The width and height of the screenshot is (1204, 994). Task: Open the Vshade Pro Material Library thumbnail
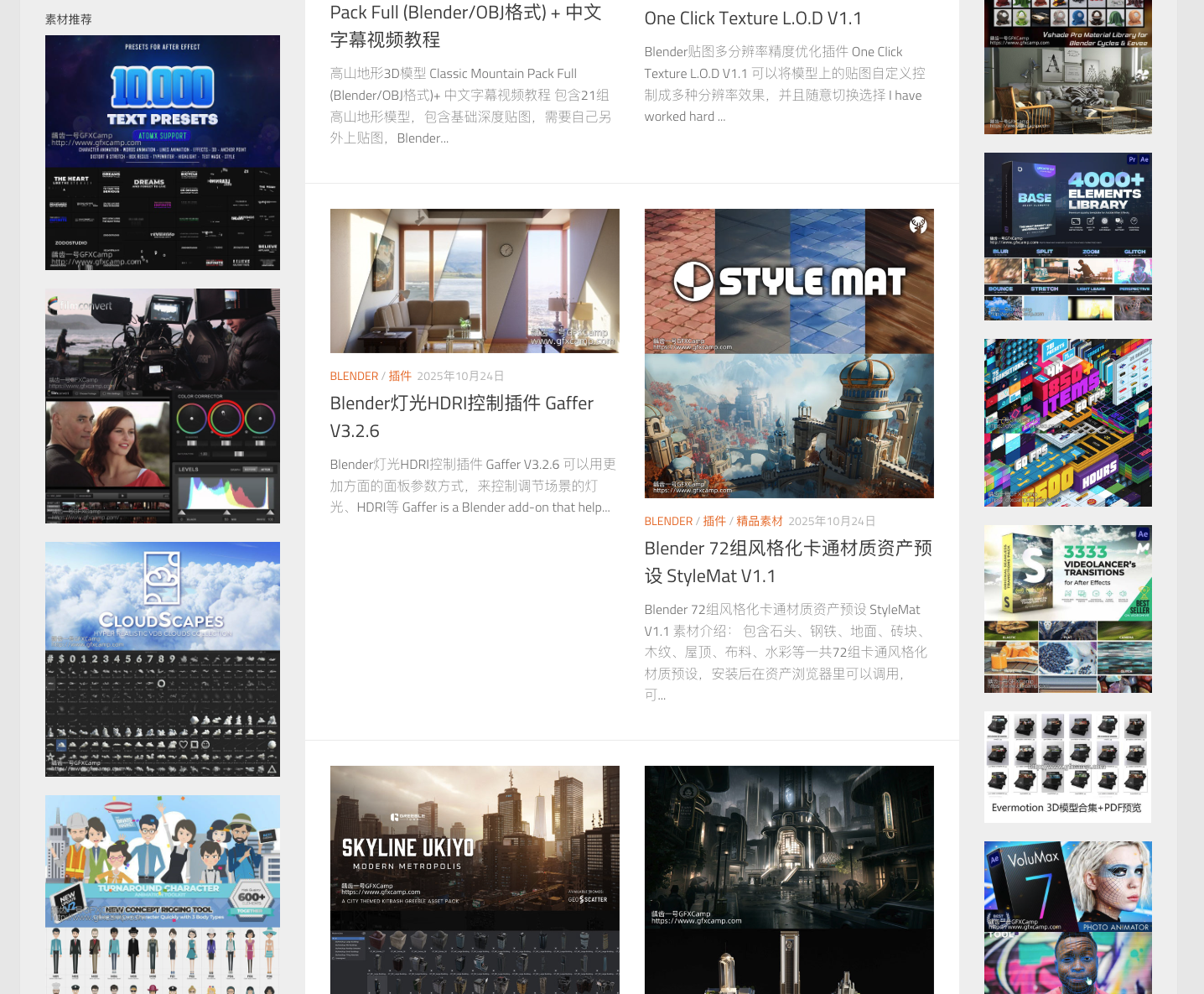1068,67
